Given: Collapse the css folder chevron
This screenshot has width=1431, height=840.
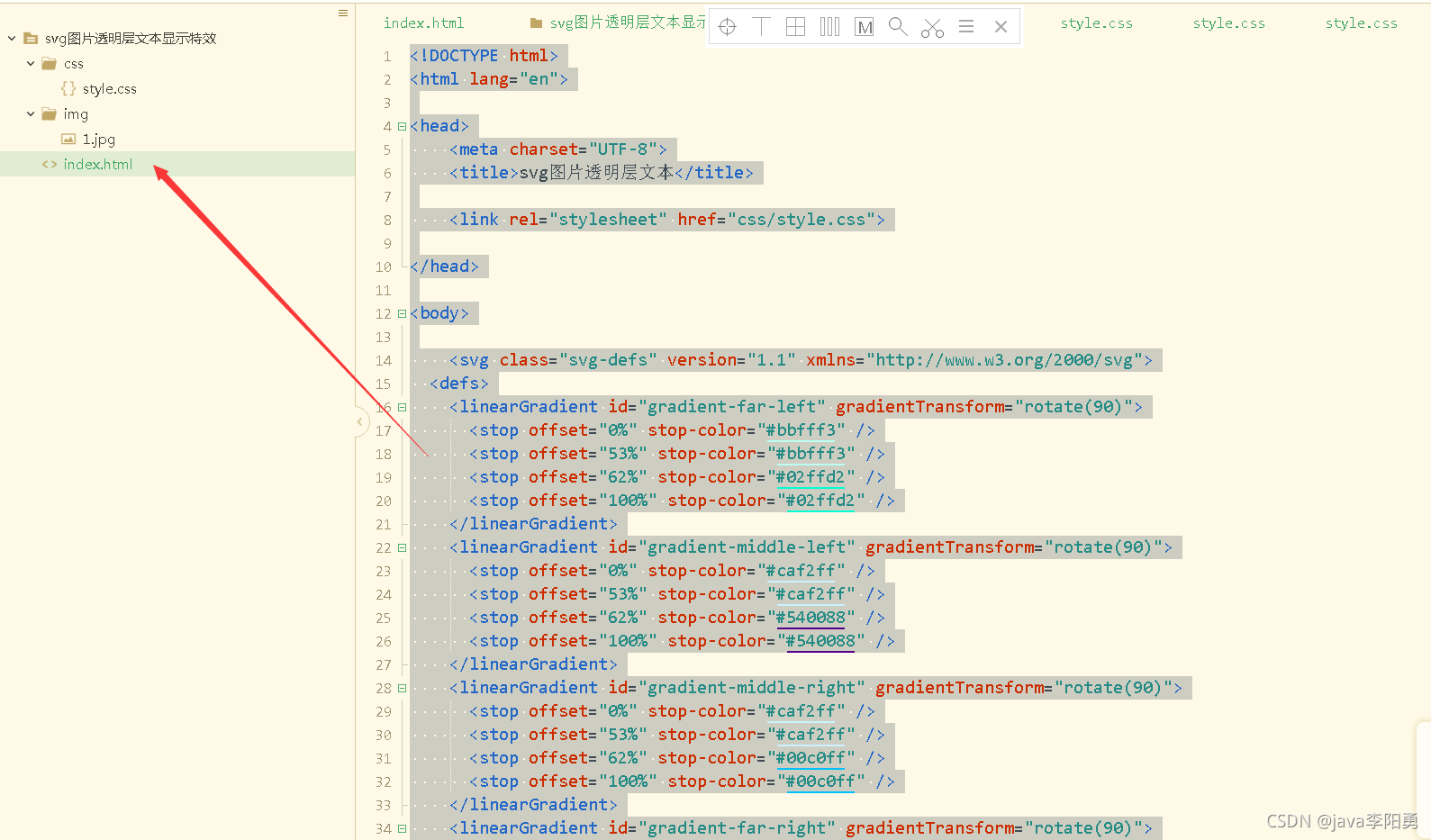Looking at the screenshot, I should click(x=31, y=64).
